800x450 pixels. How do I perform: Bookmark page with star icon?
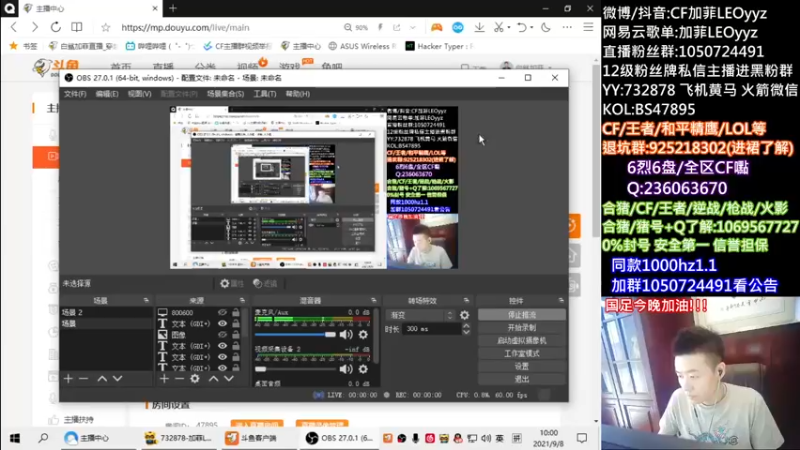[x=106, y=28]
